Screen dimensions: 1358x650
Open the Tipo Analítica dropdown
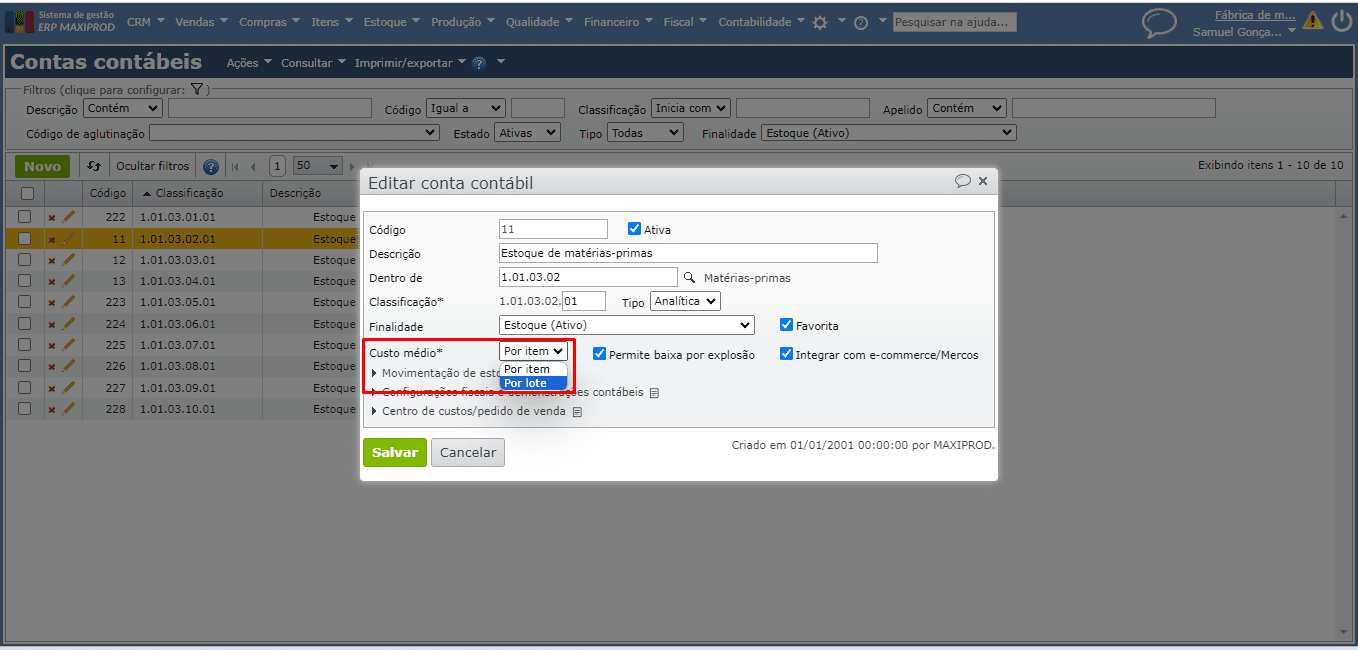coord(684,301)
